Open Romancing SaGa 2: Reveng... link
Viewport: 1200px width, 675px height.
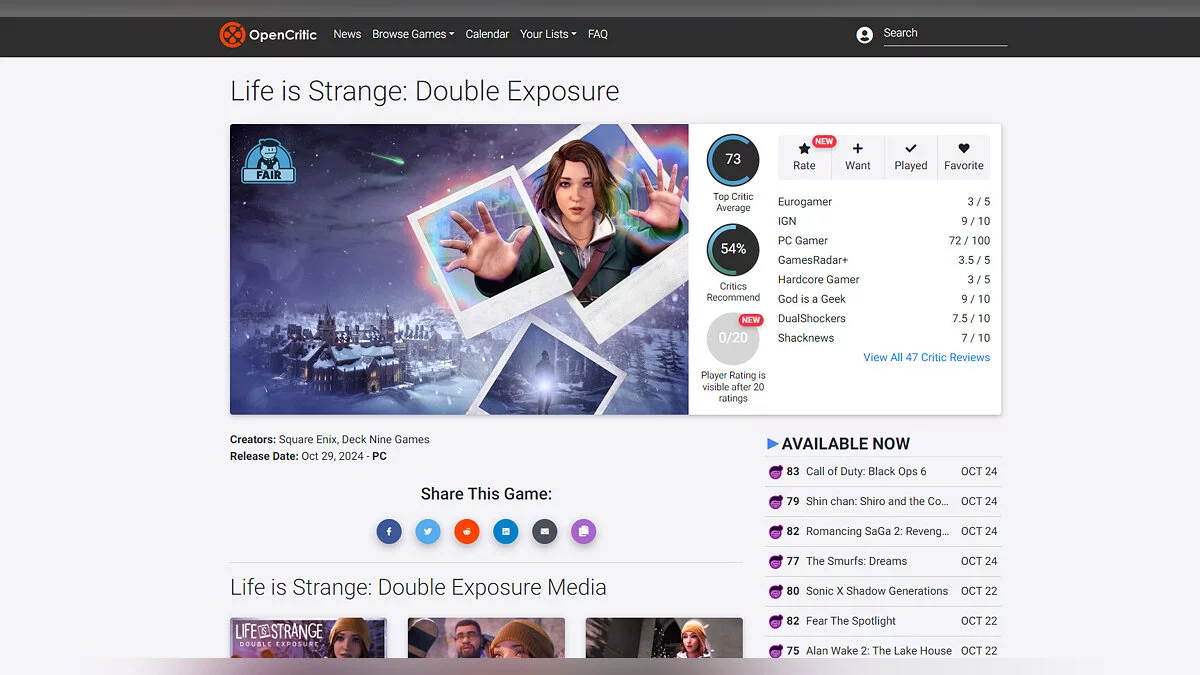click(x=877, y=531)
